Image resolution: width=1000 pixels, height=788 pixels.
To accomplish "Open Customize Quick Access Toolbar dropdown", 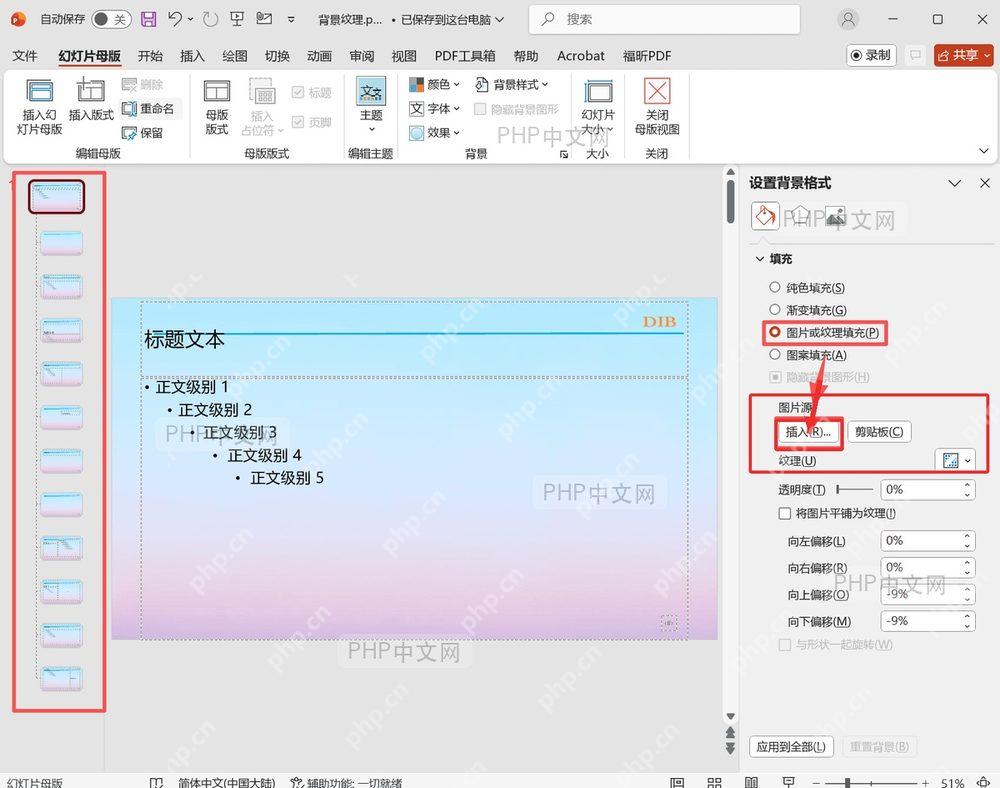I will tap(291, 20).
